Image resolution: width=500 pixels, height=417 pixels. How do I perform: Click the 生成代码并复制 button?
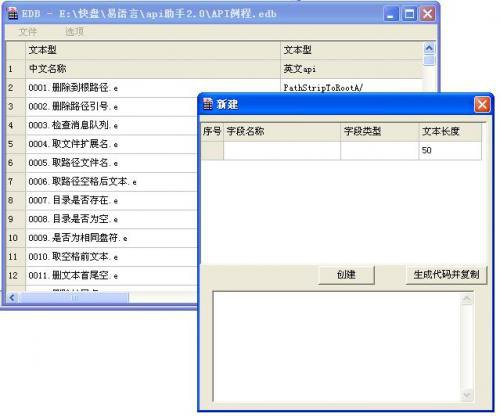pos(446,275)
